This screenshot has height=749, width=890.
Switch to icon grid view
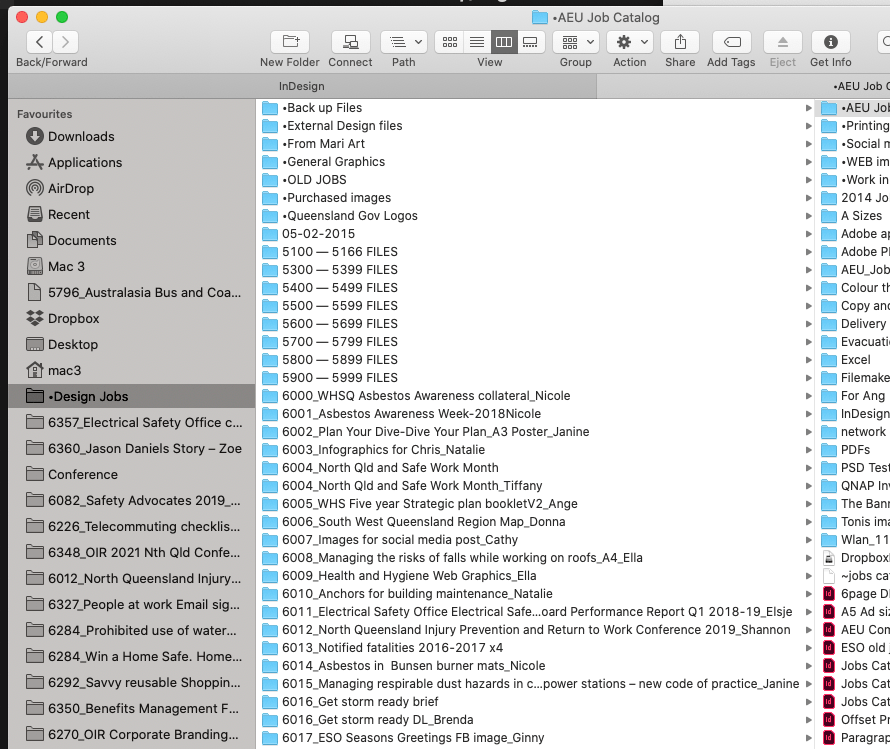tap(448, 42)
